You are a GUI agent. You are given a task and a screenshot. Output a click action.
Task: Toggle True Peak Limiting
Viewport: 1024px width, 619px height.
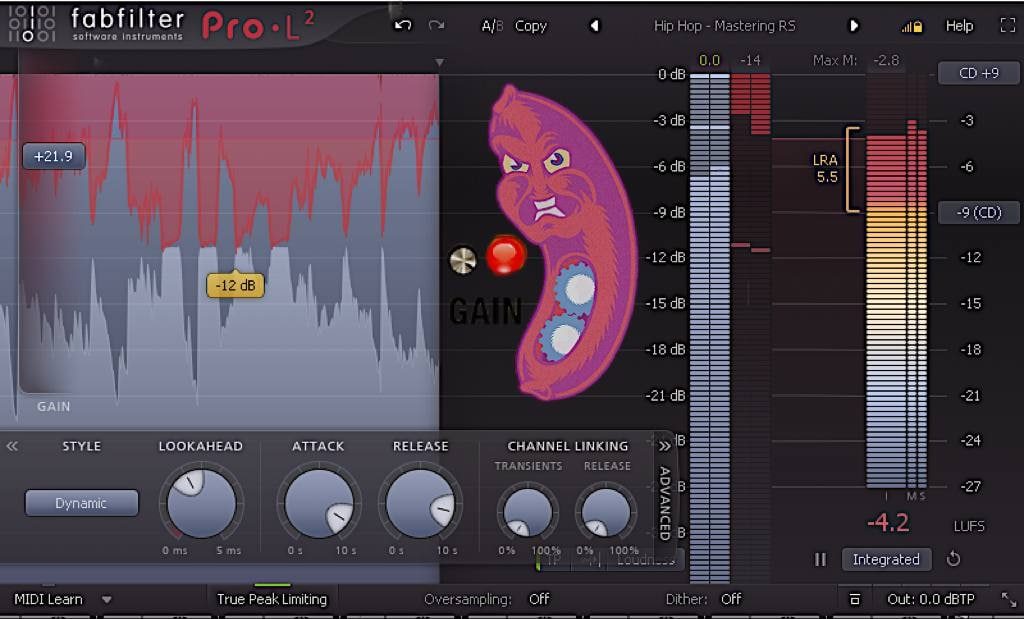pos(272,599)
